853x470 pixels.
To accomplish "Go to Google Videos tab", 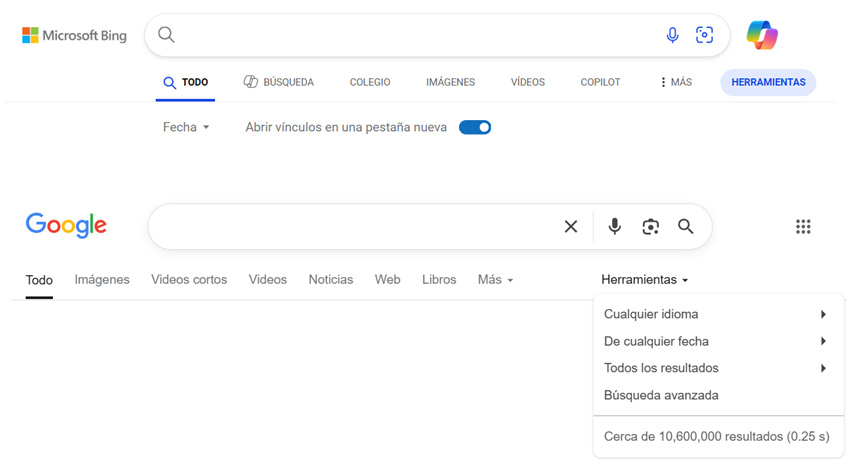I will (268, 280).
